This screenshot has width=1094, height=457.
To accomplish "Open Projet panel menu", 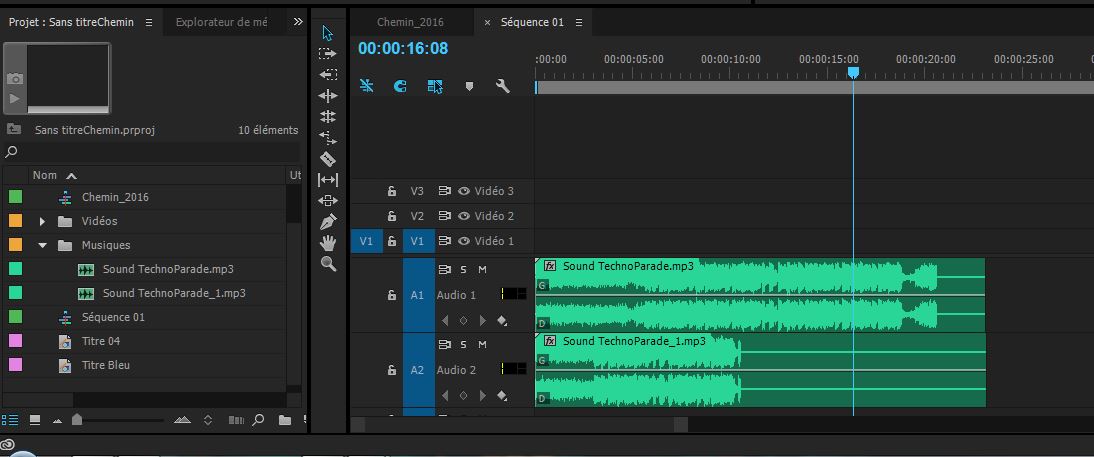I will click(x=149, y=22).
